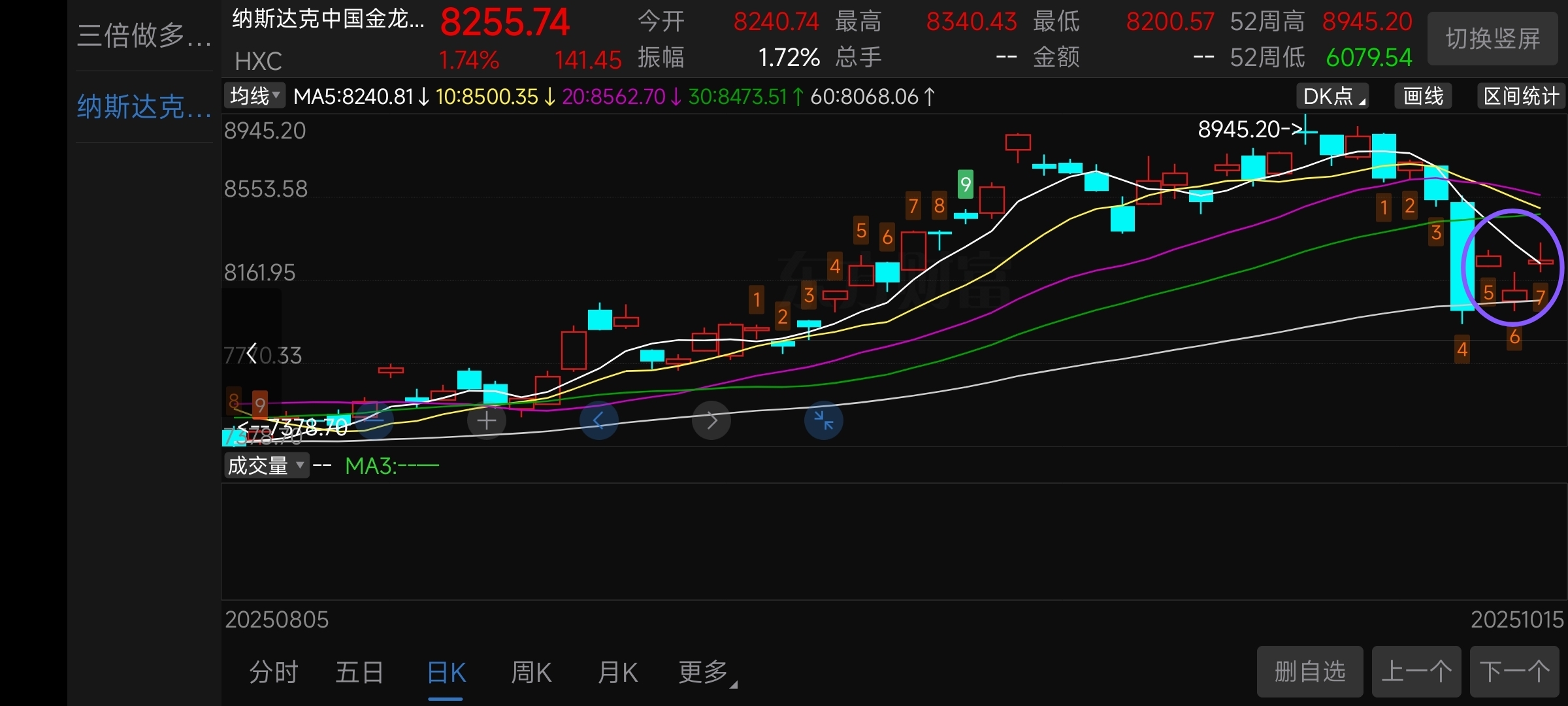Click the shrink arrows chart control
The height and width of the screenshot is (706, 1568).
tap(824, 420)
